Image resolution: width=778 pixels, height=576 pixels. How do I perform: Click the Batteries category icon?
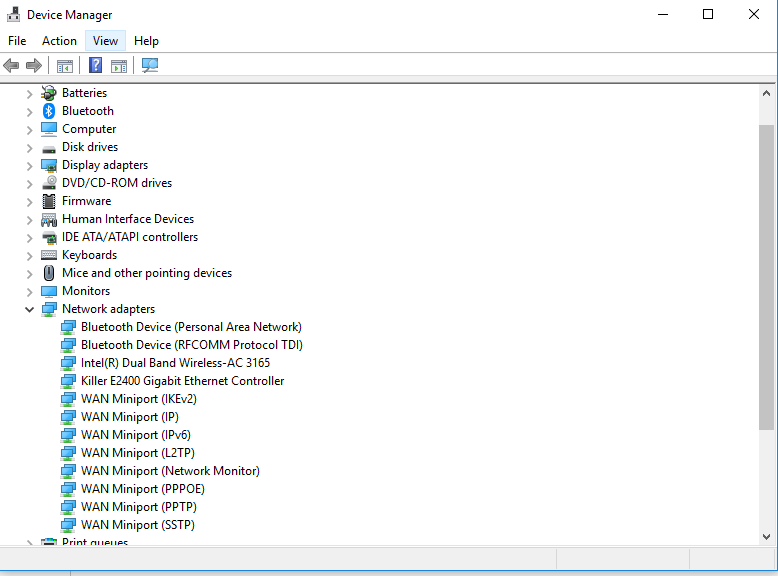tap(49, 93)
